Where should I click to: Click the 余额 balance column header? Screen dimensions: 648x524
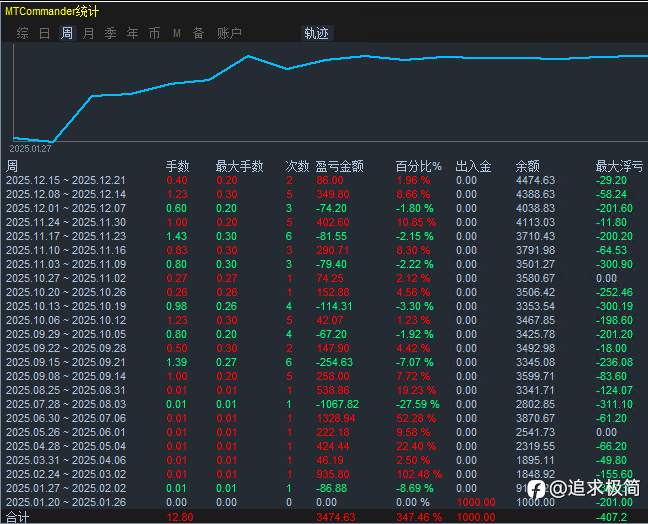(x=527, y=166)
